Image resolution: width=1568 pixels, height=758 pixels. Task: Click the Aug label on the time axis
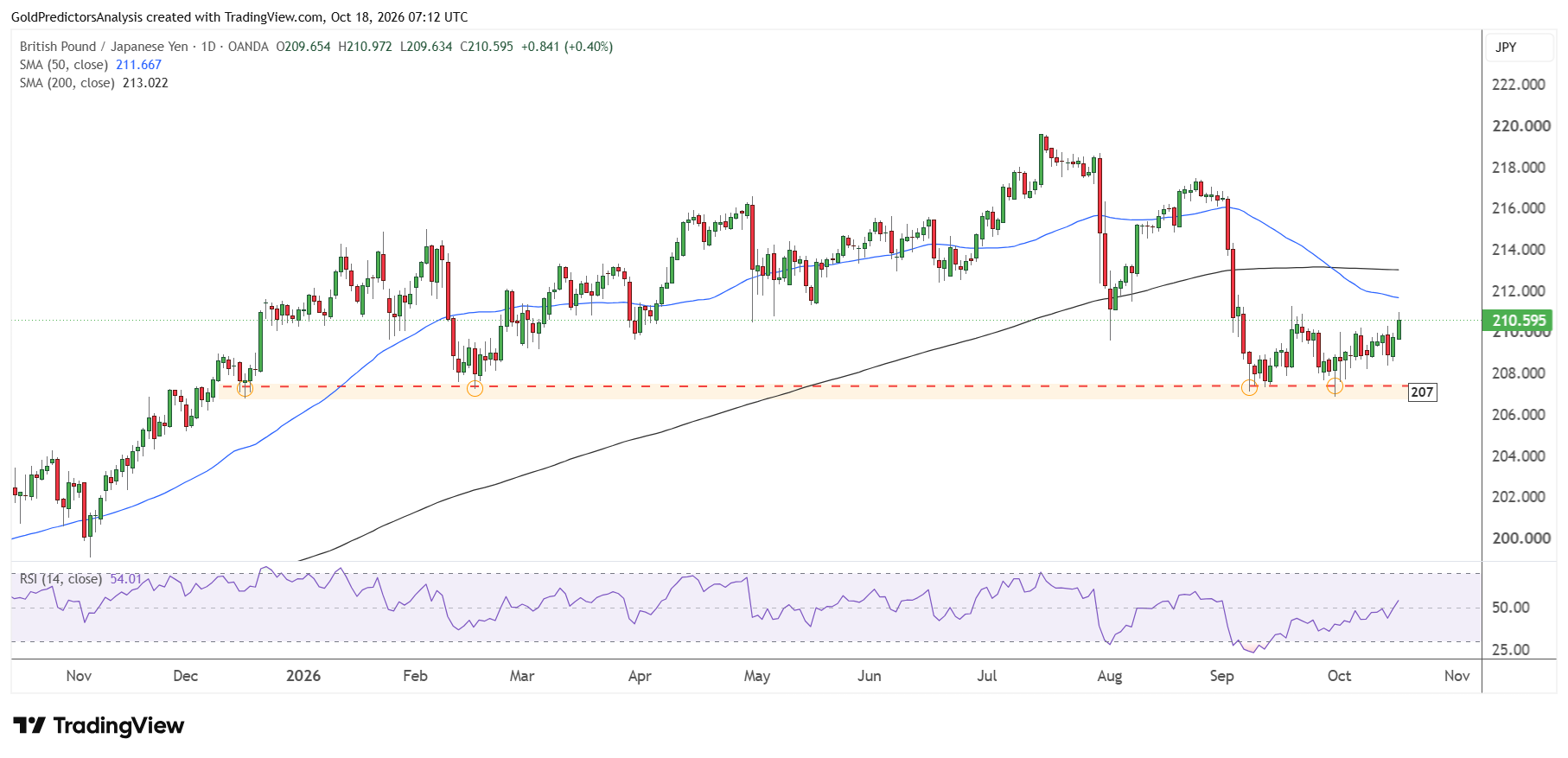1110,676
